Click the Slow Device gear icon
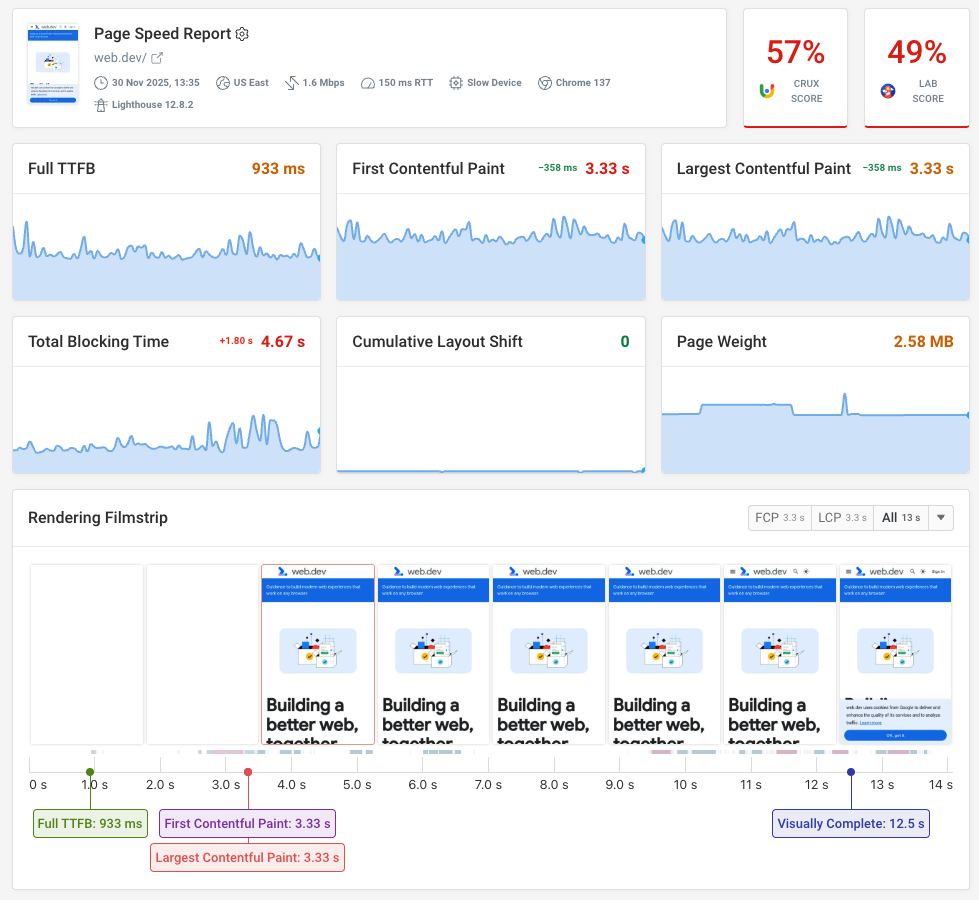Screen dimensions: 979x900 click(x=456, y=83)
